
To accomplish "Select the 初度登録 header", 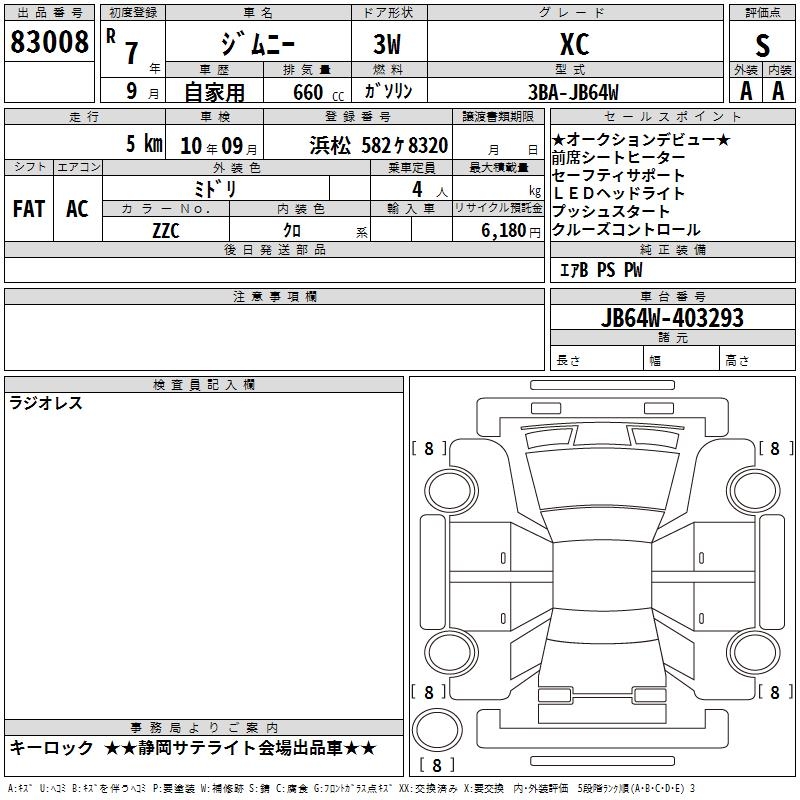I will (x=133, y=12).
